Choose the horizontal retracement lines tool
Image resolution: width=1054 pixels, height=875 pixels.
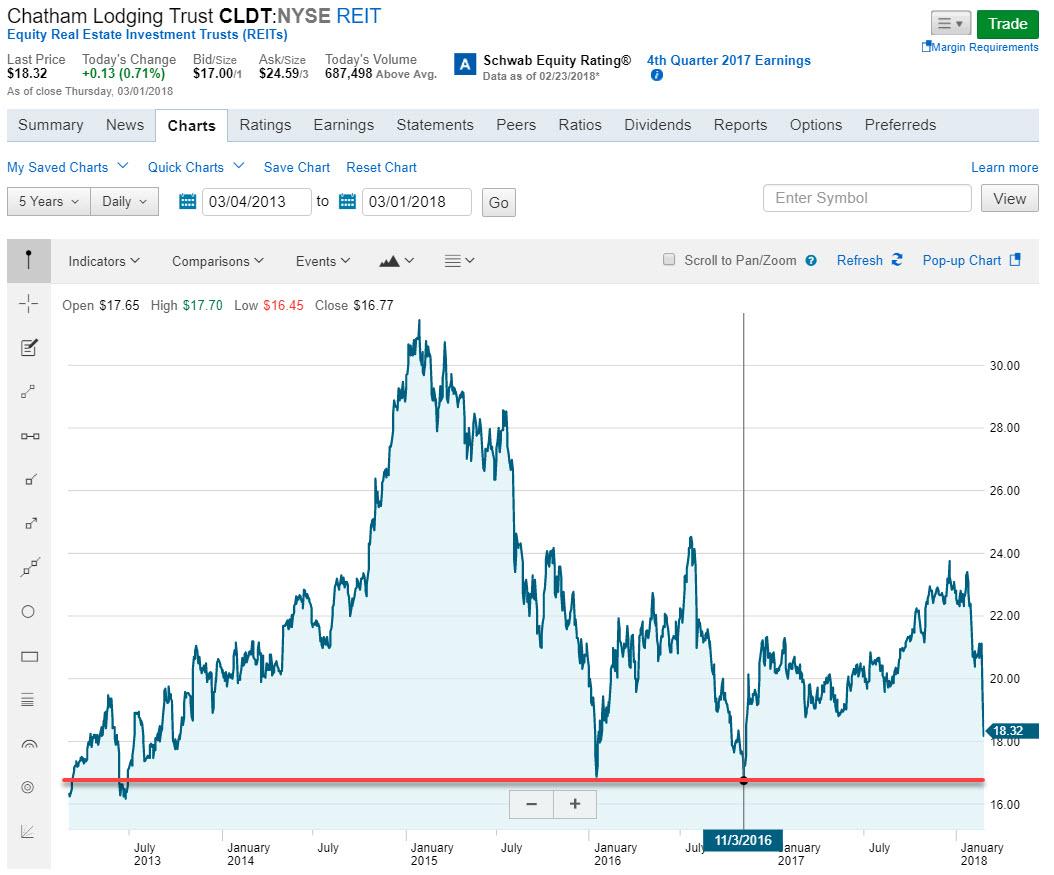tap(28, 700)
